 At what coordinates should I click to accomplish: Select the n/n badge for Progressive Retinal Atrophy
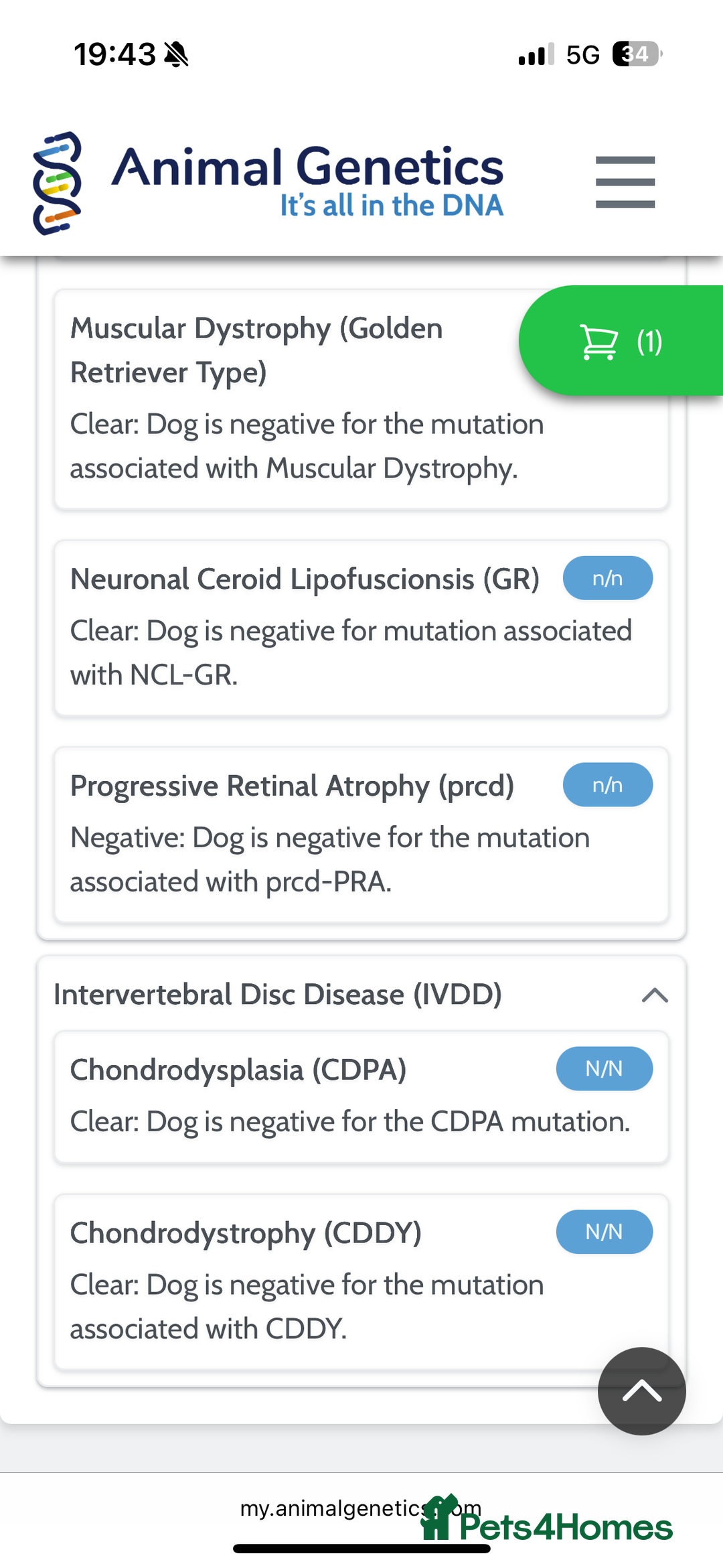click(607, 785)
